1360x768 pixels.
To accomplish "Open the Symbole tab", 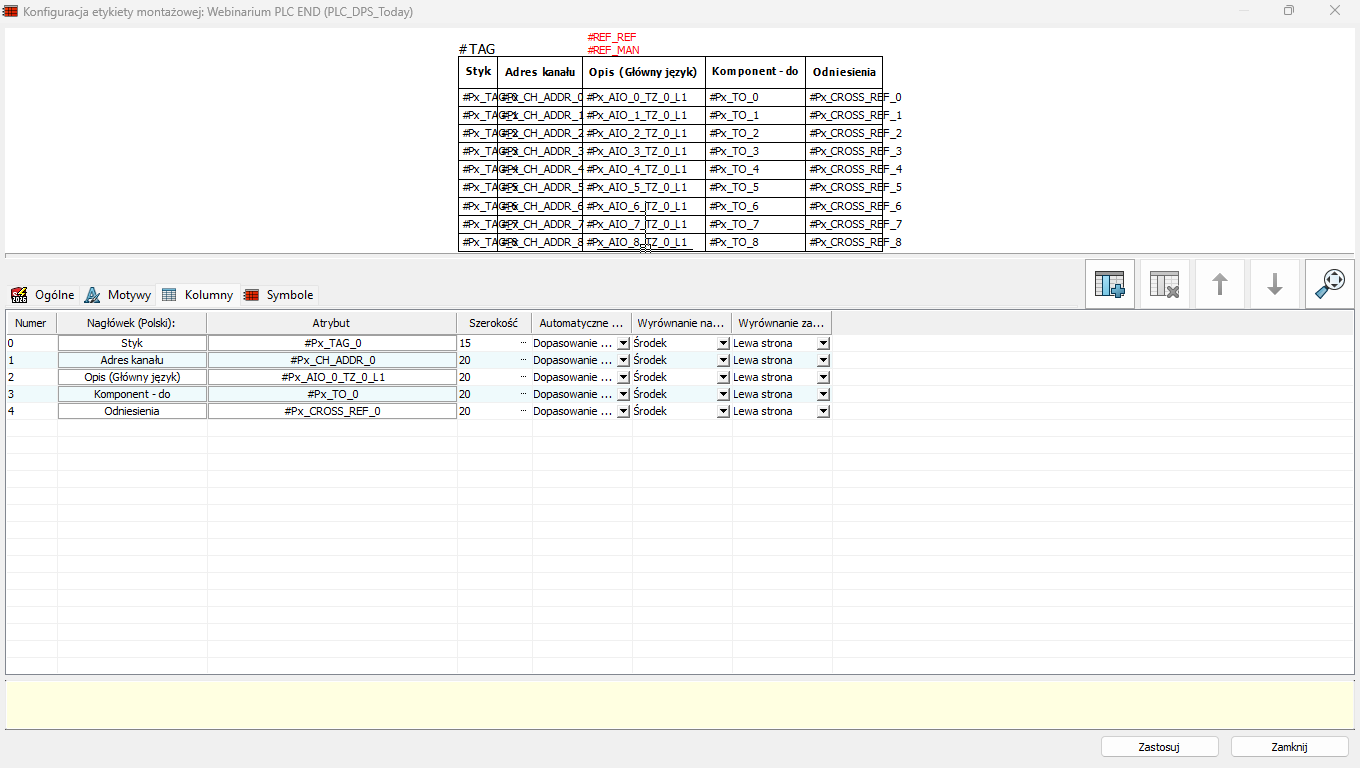I will click(289, 295).
